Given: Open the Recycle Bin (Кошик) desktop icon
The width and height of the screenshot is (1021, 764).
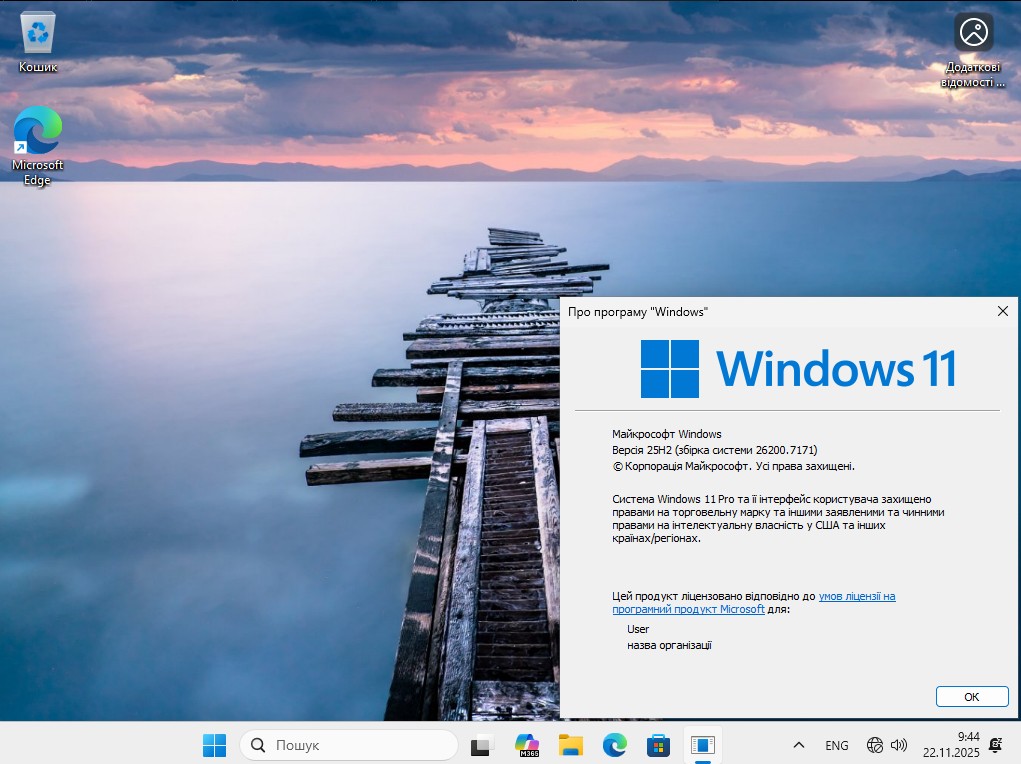Looking at the screenshot, I should pos(38,42).
